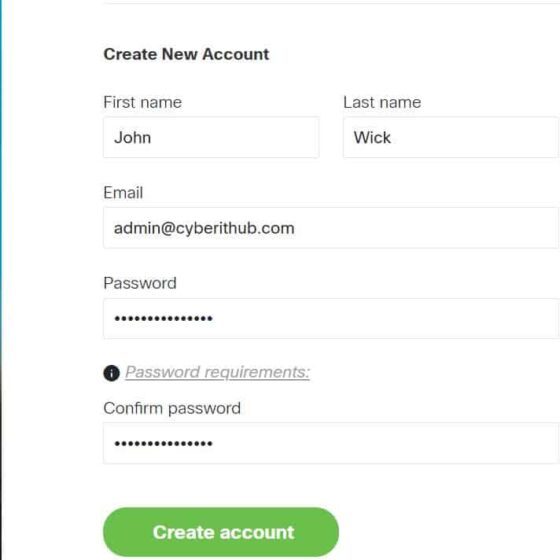Click the green Create account button
Viewport: 560px width, 560px height.
point(221,532)
